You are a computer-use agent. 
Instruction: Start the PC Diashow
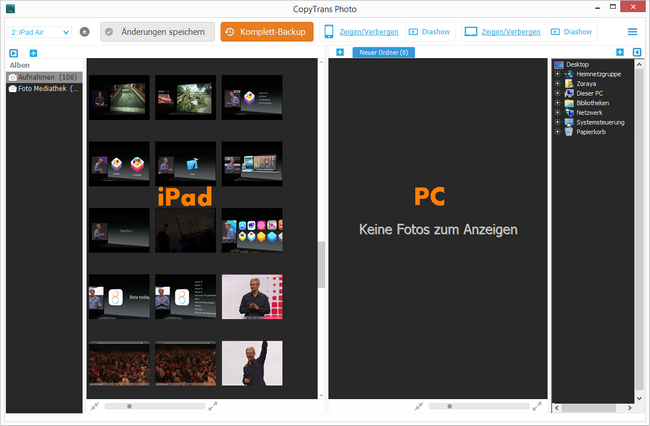(x=571, y=31)
